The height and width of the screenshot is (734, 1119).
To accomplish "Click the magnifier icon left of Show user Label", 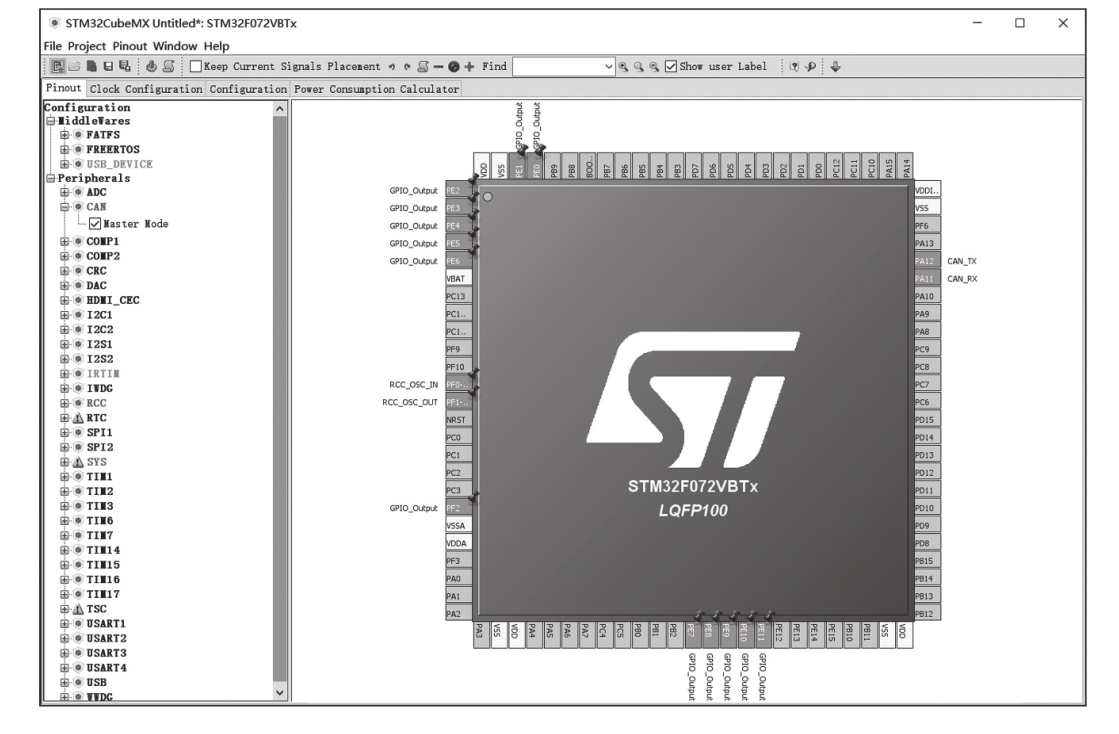I will coord(654,66).
